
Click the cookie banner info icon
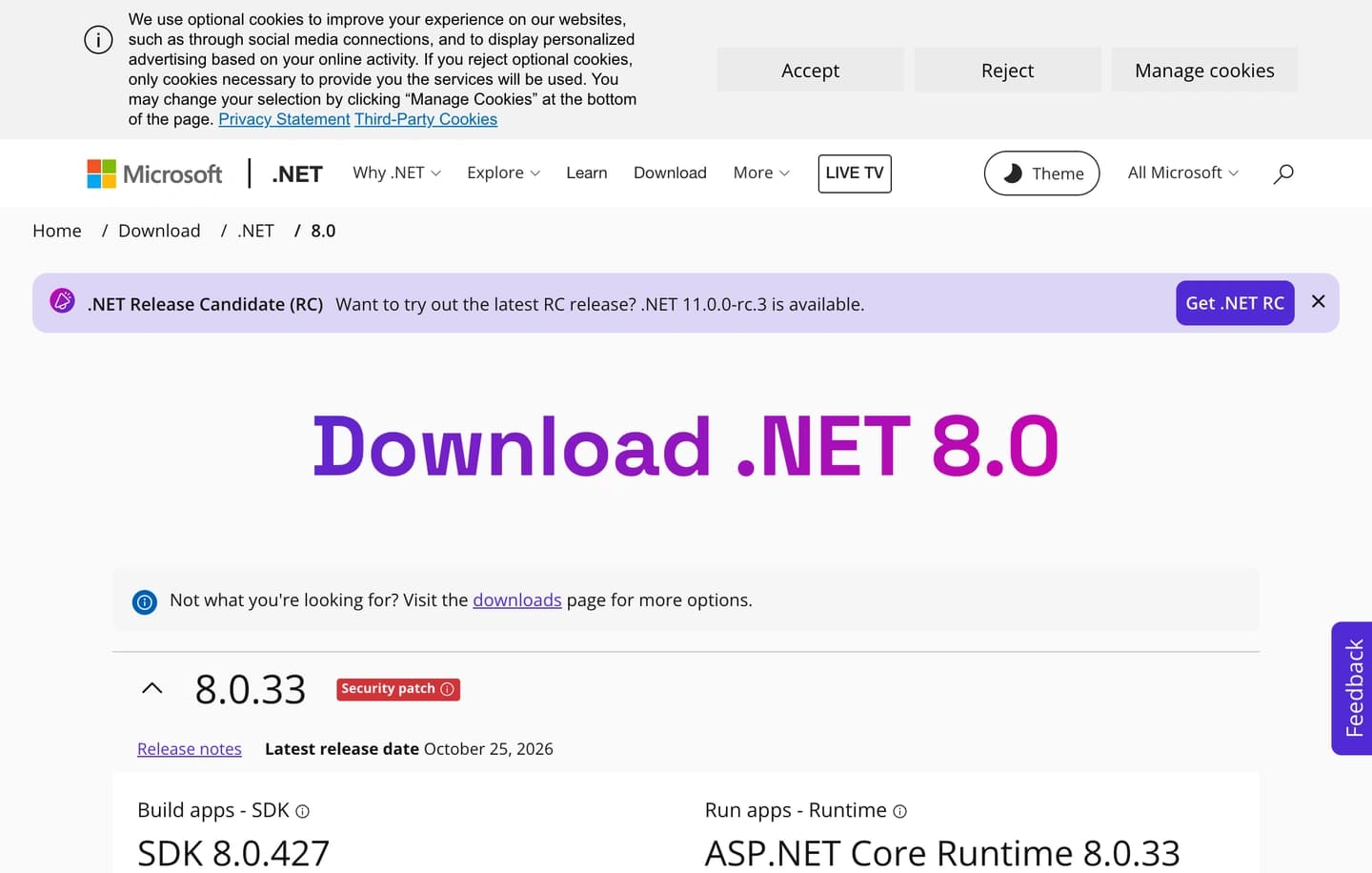click(98, 40)
